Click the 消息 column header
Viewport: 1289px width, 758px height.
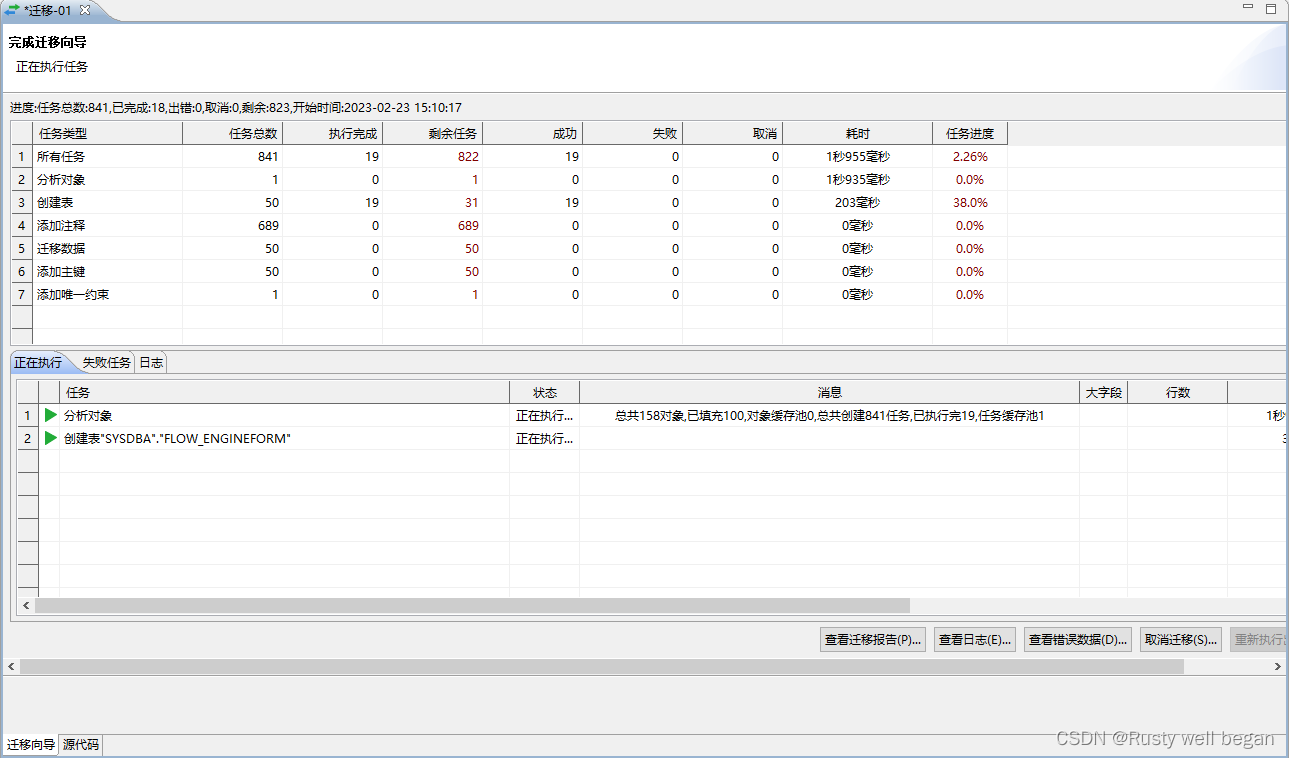pos(829,393)
